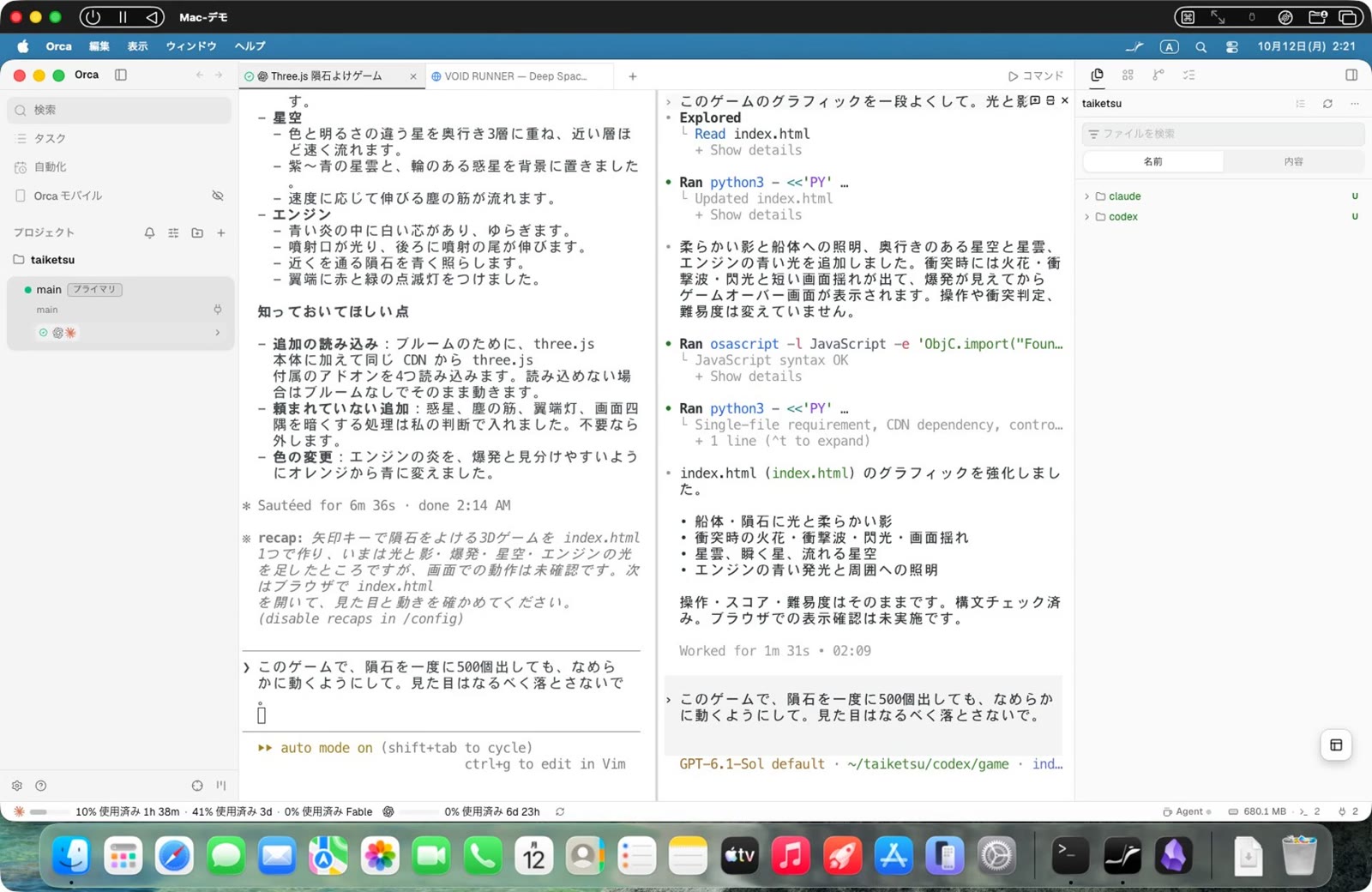Click the plug icon under main

click(x=217, y=310)
